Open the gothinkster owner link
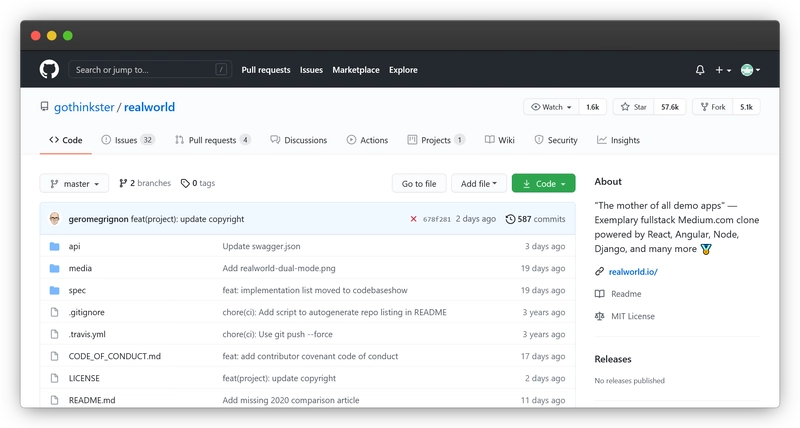Image resolution: width=800 pixels, height=428 pixels. pyautogui.click(x=84, y=107)
